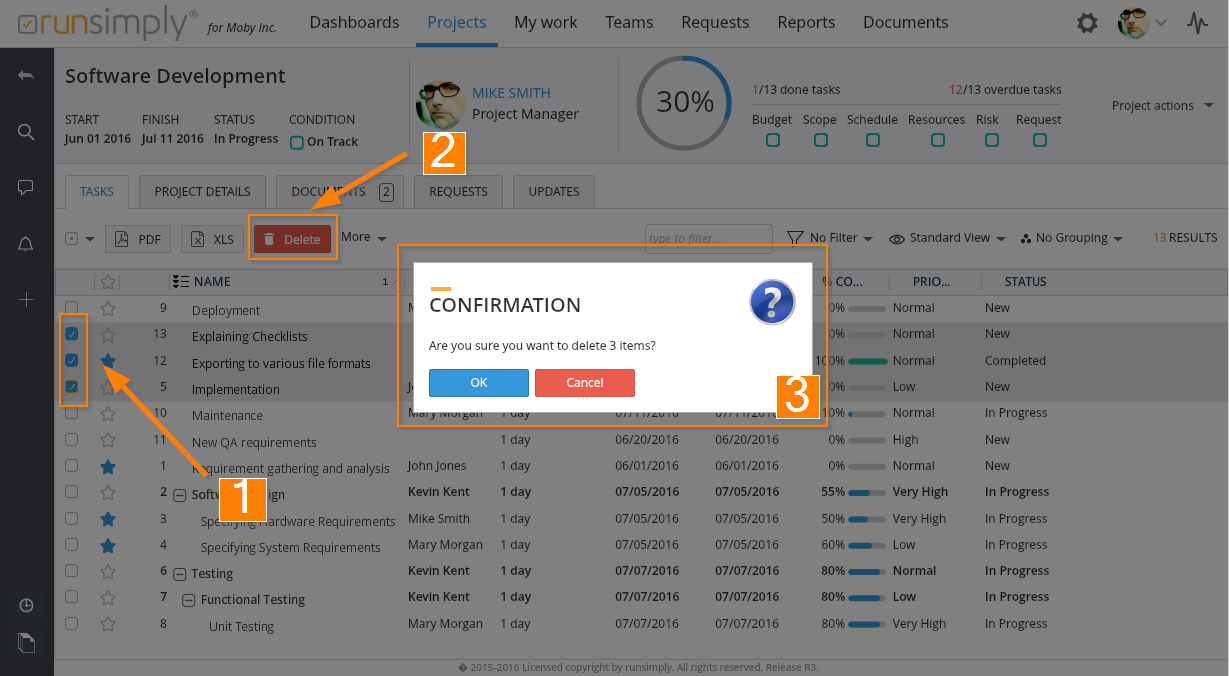Open the chat messages sidebar icon

click(26, 188)
